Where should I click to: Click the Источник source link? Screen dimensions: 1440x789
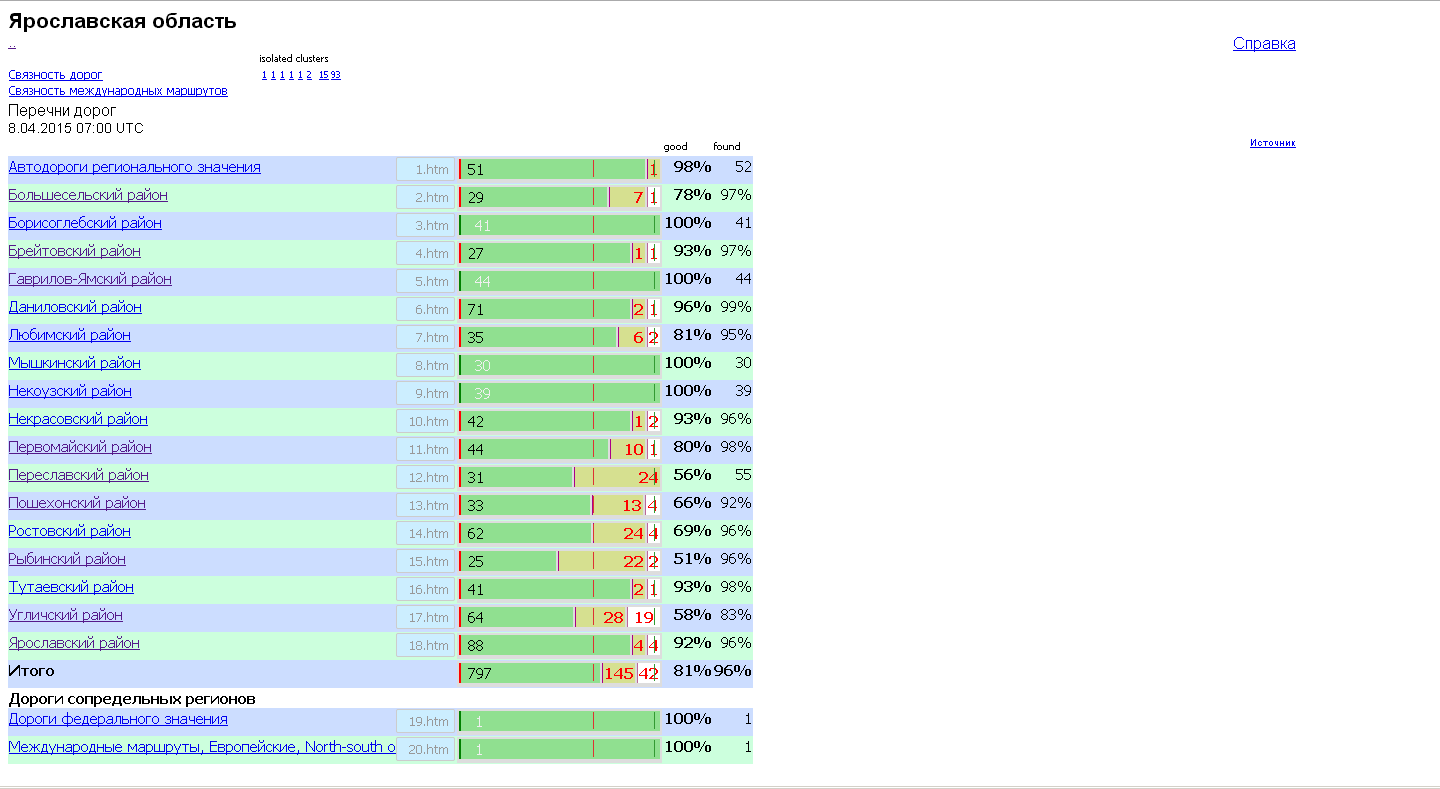tap(1272, 143)
